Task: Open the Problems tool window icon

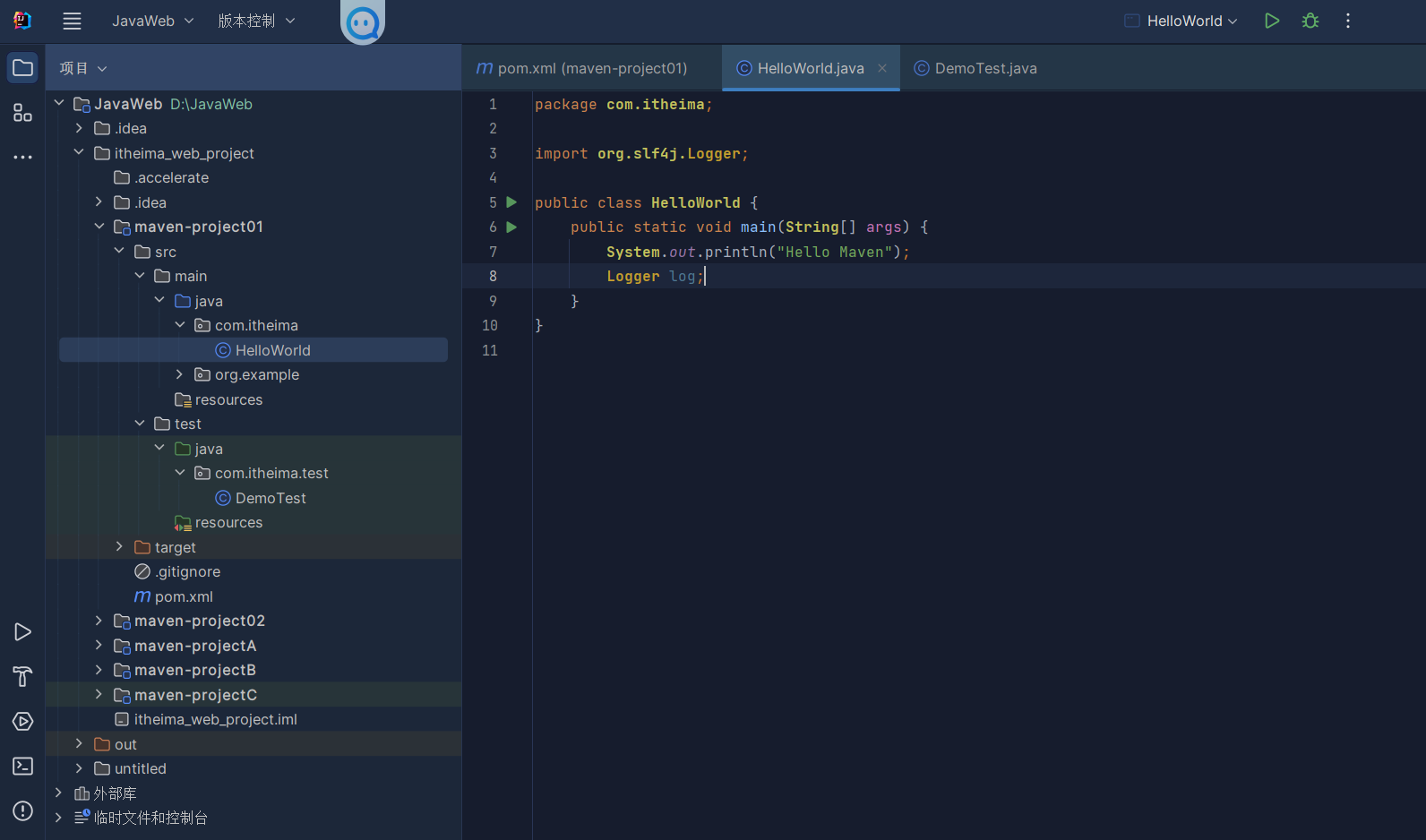Action: click(x=22, y=811)
